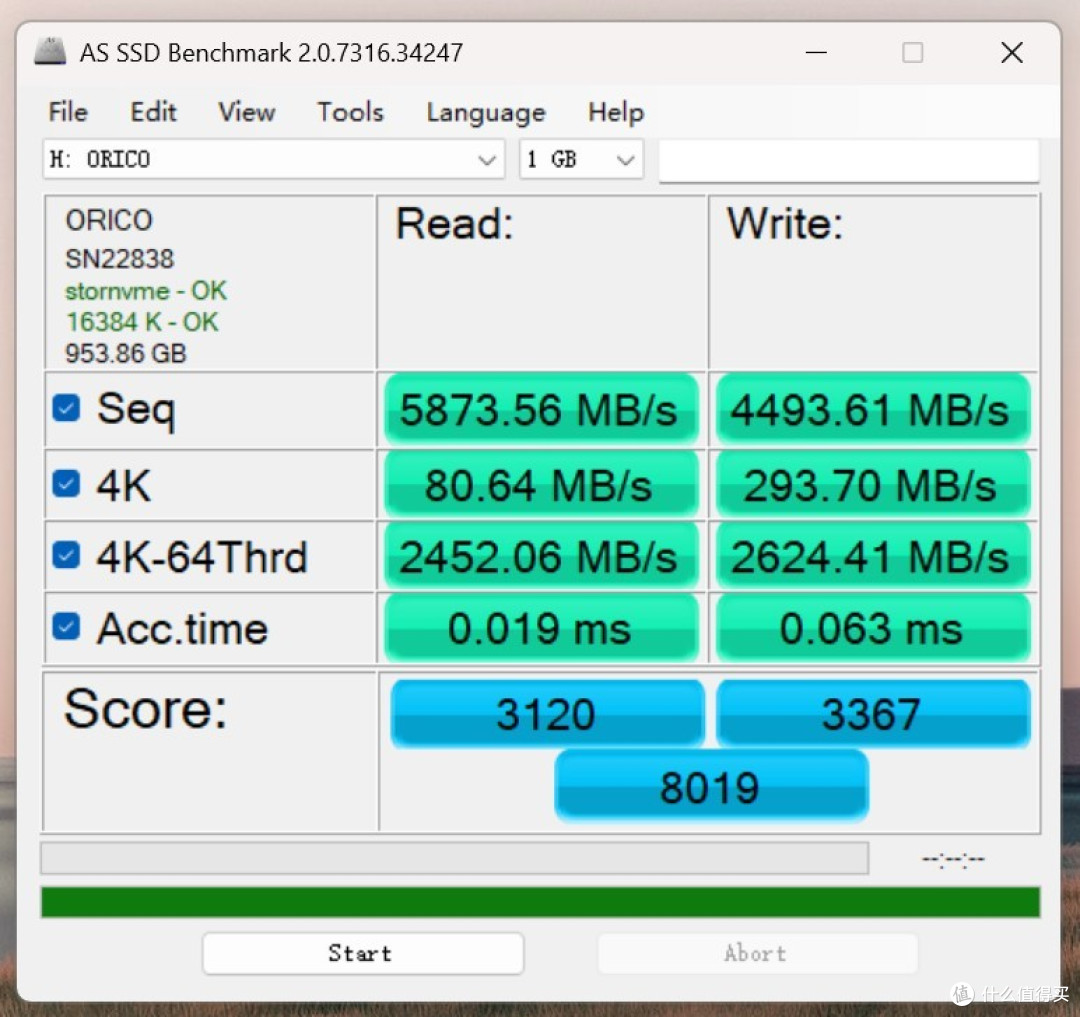Uncheck the Acc.time test checkbox
The height and width of the screenshot is (1017, 1080).
point(66,627)
